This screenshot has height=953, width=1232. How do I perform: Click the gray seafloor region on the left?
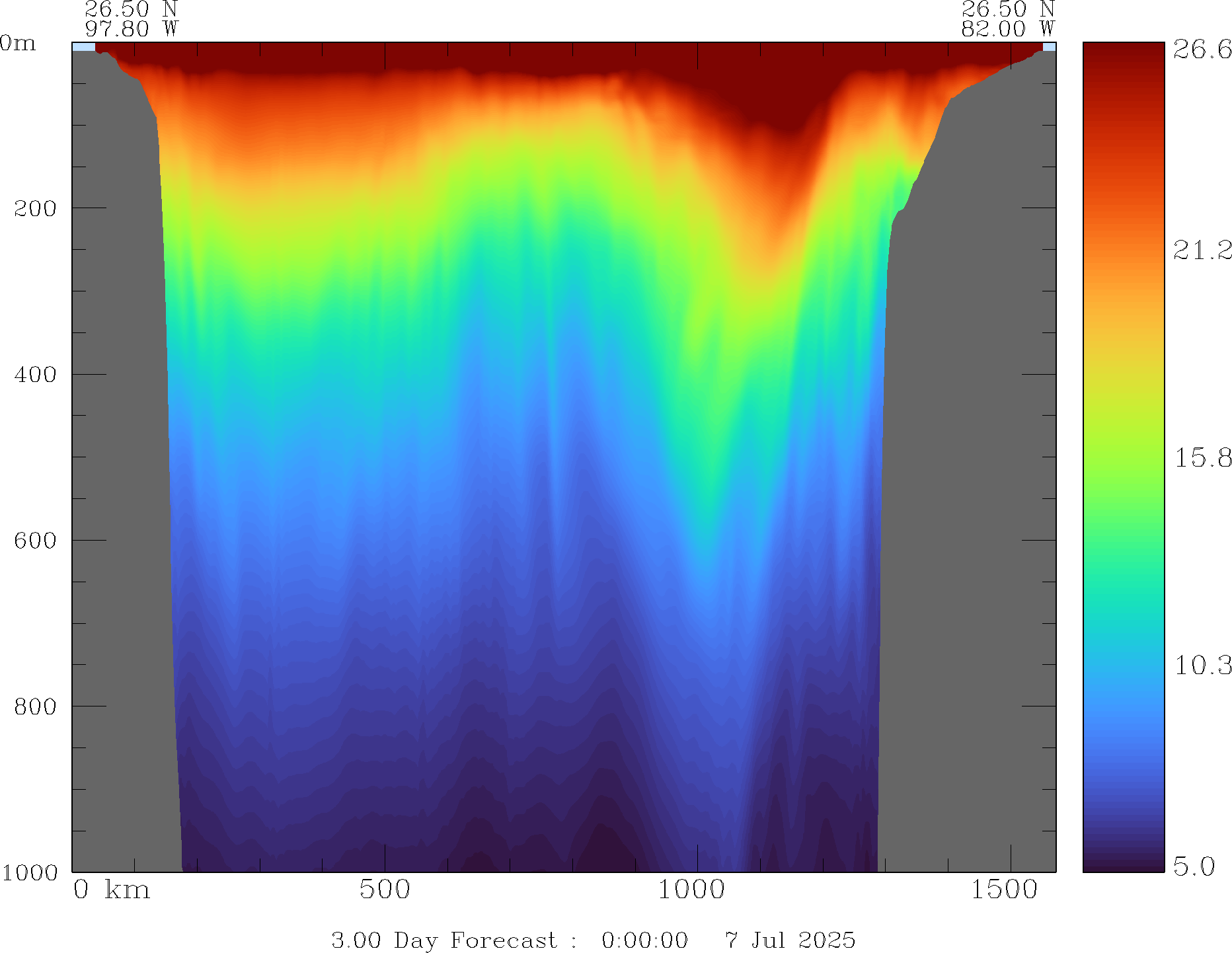point(119,463)
